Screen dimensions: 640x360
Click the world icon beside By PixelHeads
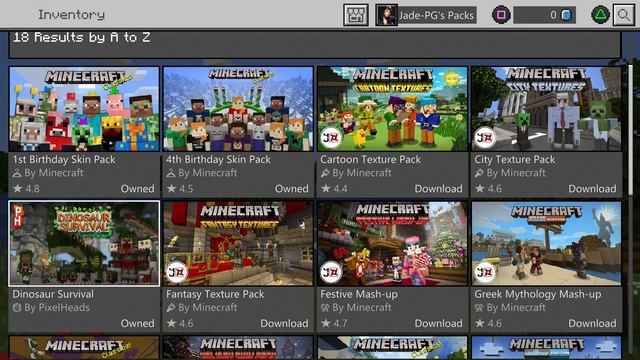point(17,308)
